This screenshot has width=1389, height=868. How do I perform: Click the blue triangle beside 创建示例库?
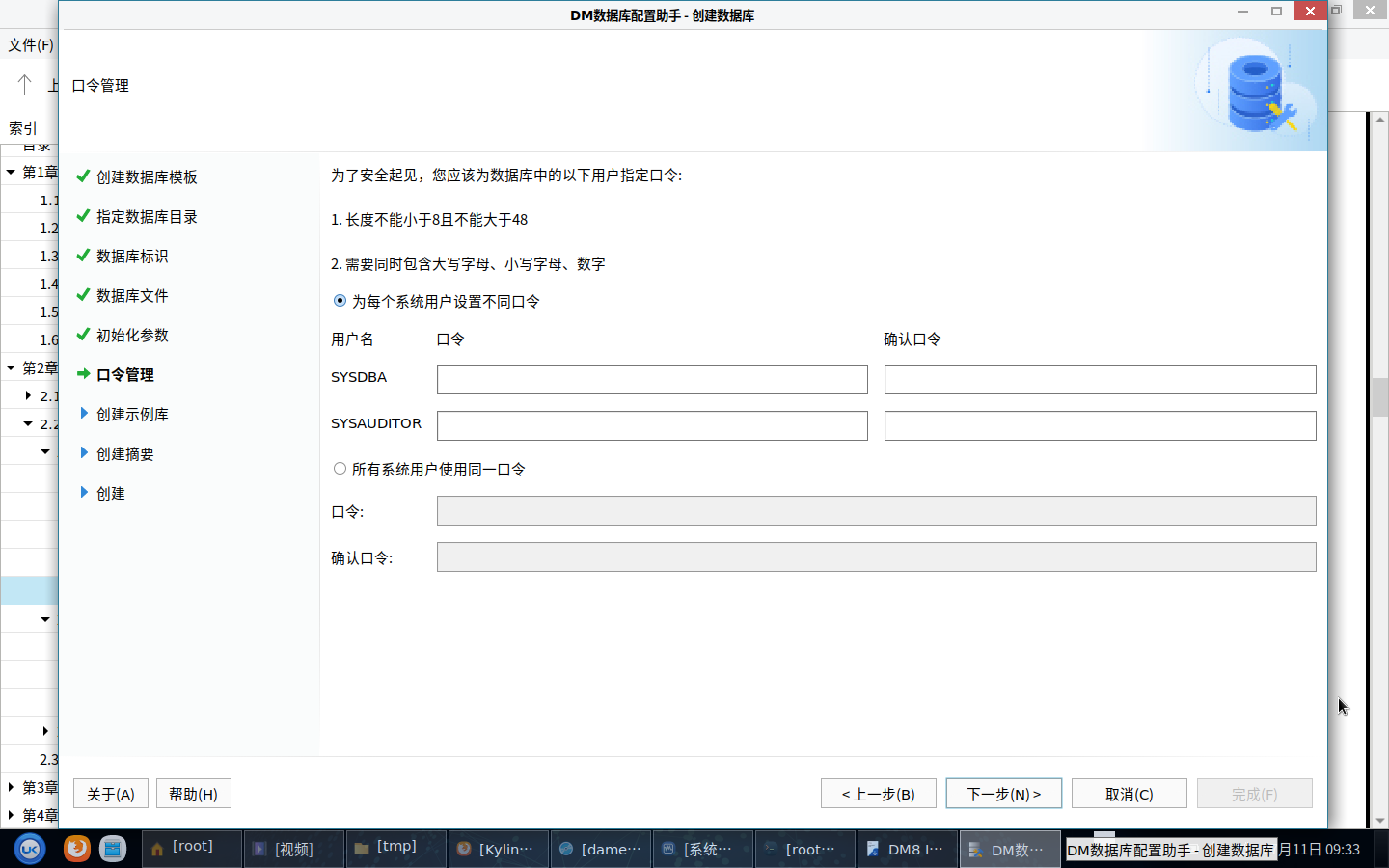pyautogui.click(x=84, y=414)
